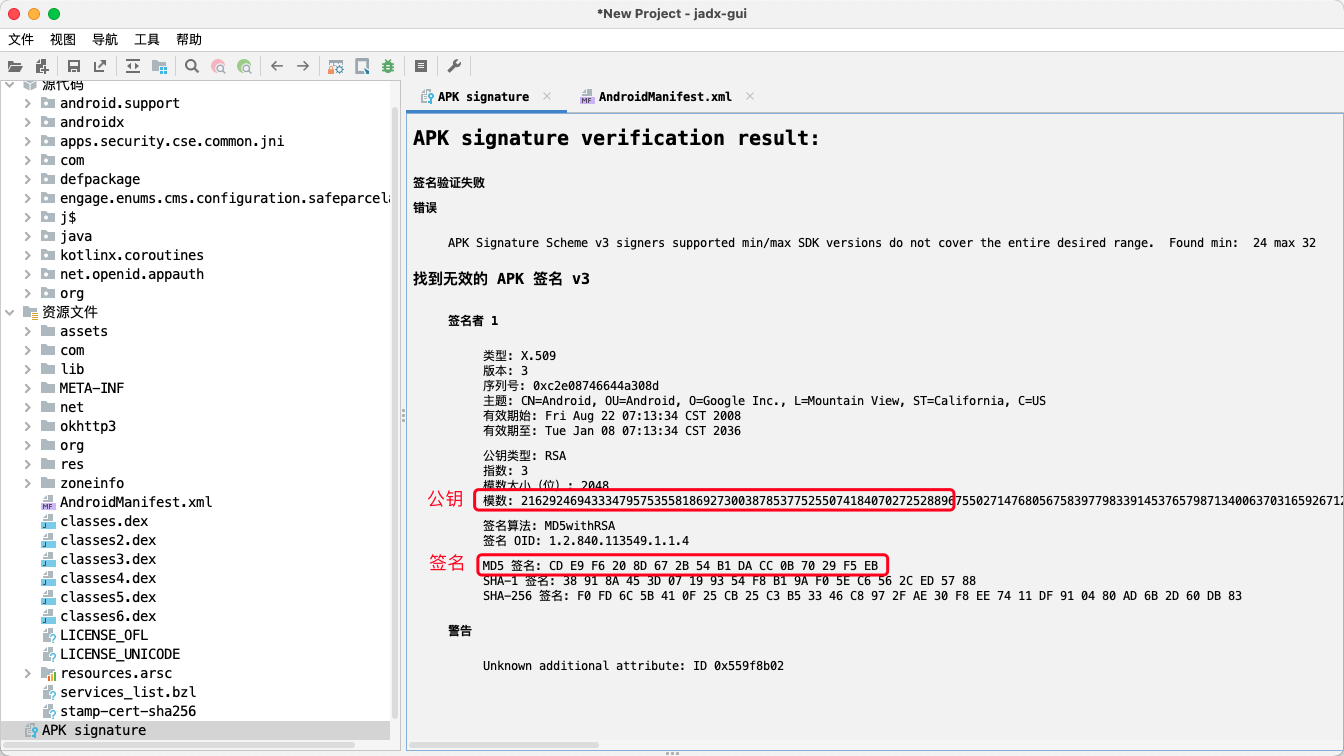Close the APK signature tab
This screenshot has width=1344, height=756.
pyautogui.click(x=547, y=96)
